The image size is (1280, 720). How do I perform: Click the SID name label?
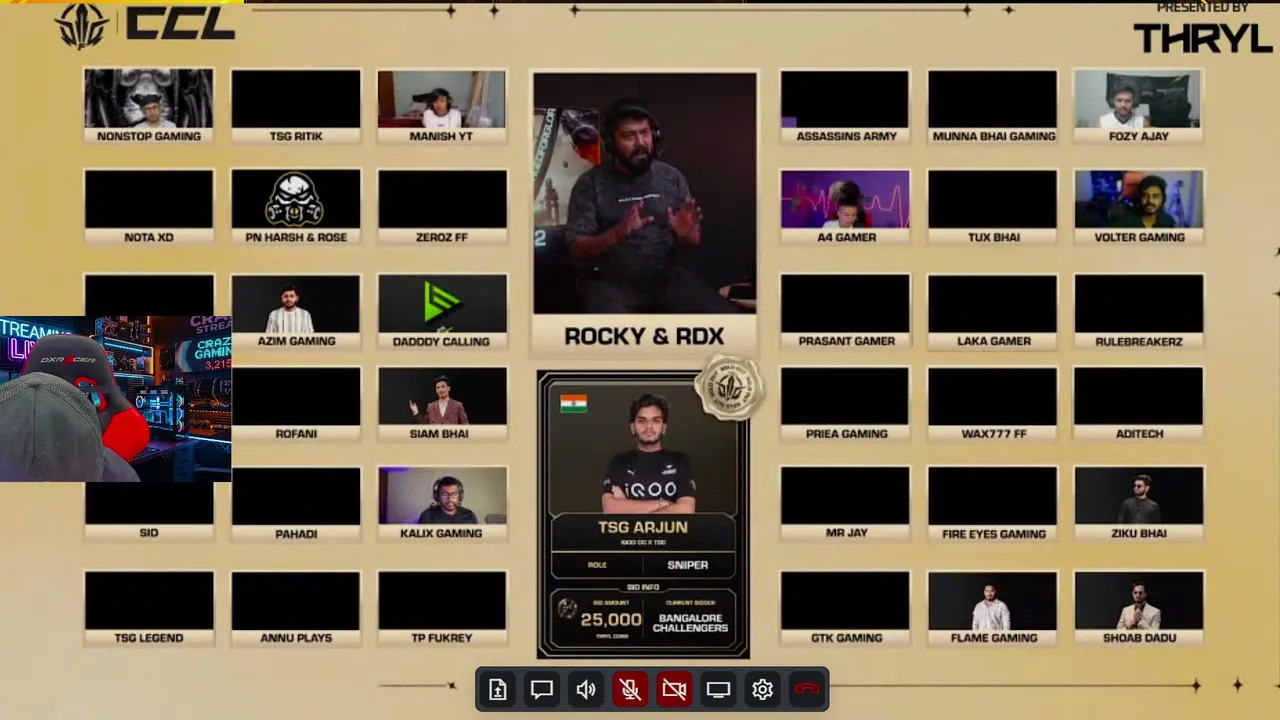tap(149, 533)
